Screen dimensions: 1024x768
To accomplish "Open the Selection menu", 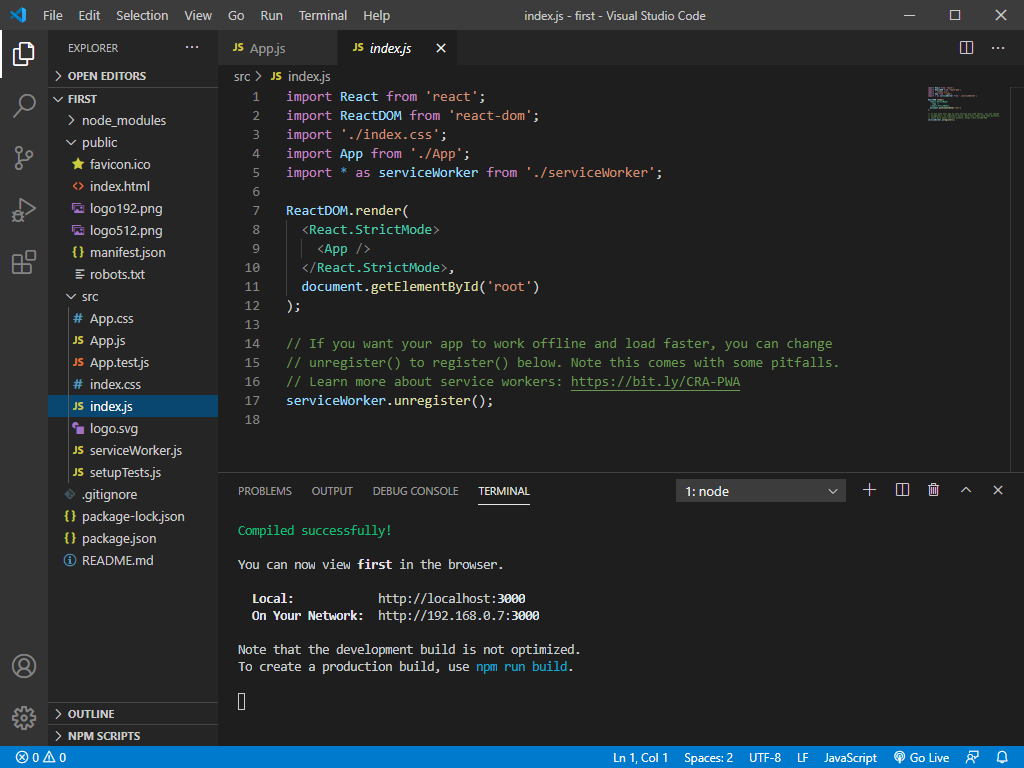I will [142, 15].
